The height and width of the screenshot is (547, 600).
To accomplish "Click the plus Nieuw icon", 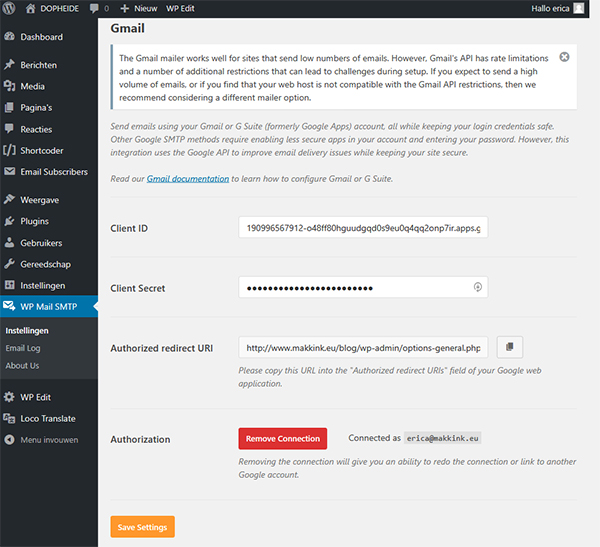I will point(124,8).
